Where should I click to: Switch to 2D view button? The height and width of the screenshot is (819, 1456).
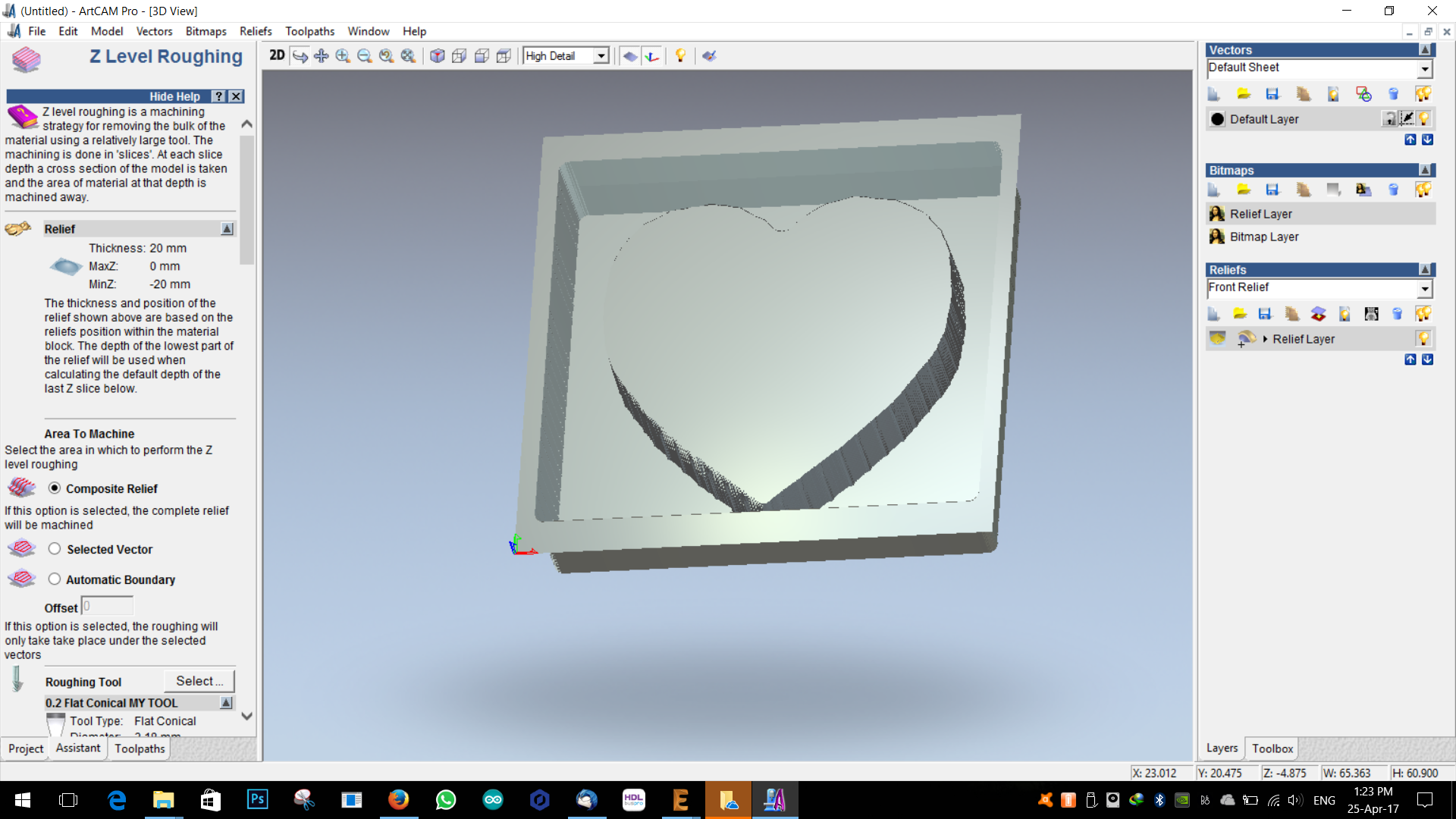tap(277, 55)
